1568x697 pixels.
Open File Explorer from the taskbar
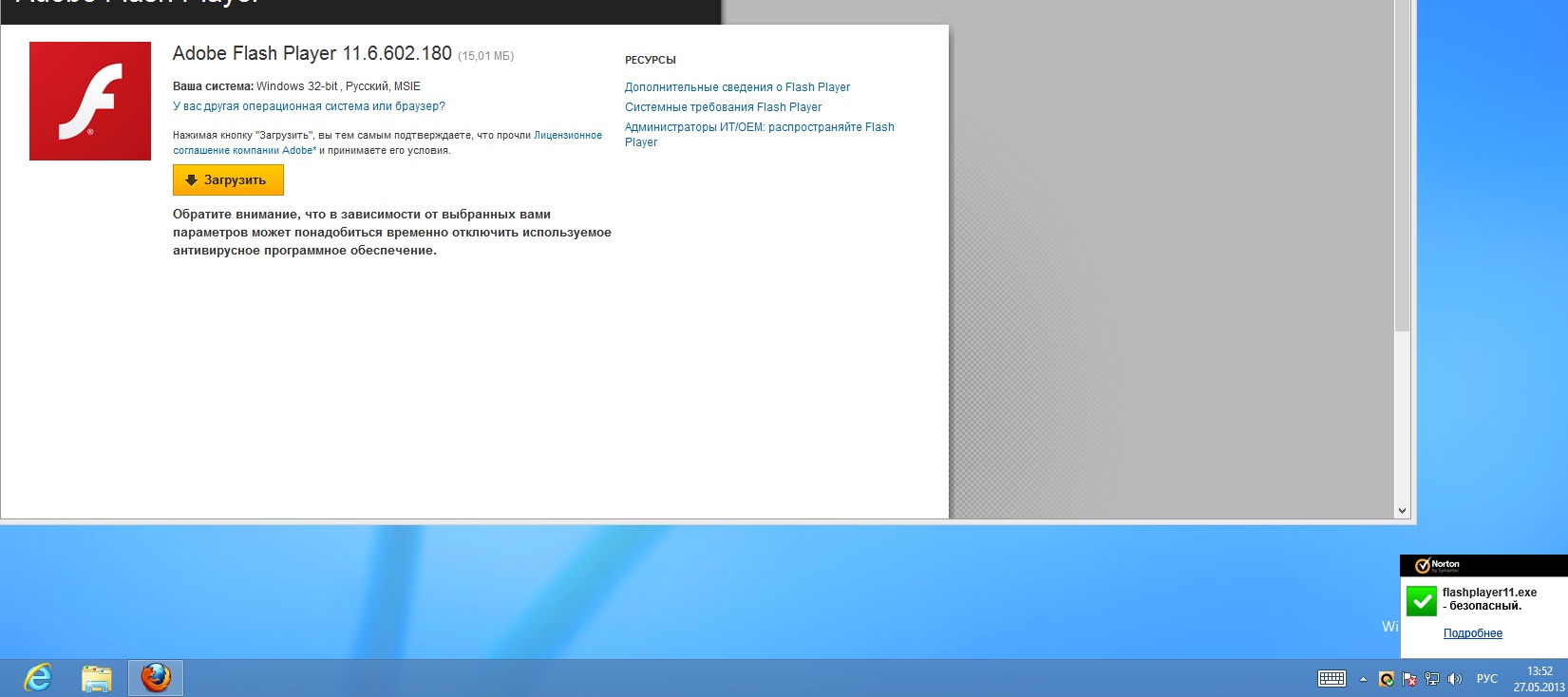[97, 678]
